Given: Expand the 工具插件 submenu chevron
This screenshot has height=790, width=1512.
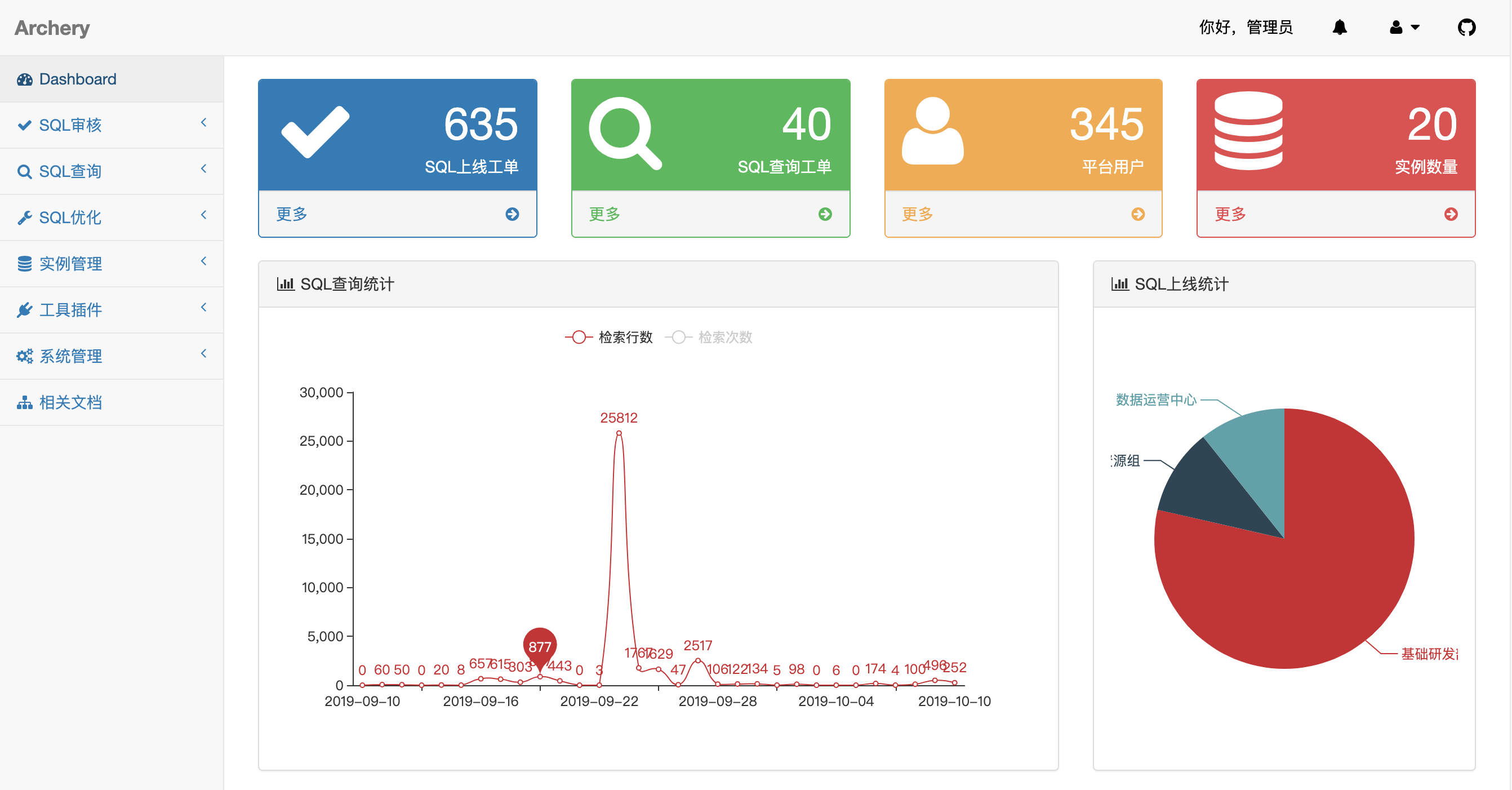Looking at the screenshot, I should click(204, 308).
